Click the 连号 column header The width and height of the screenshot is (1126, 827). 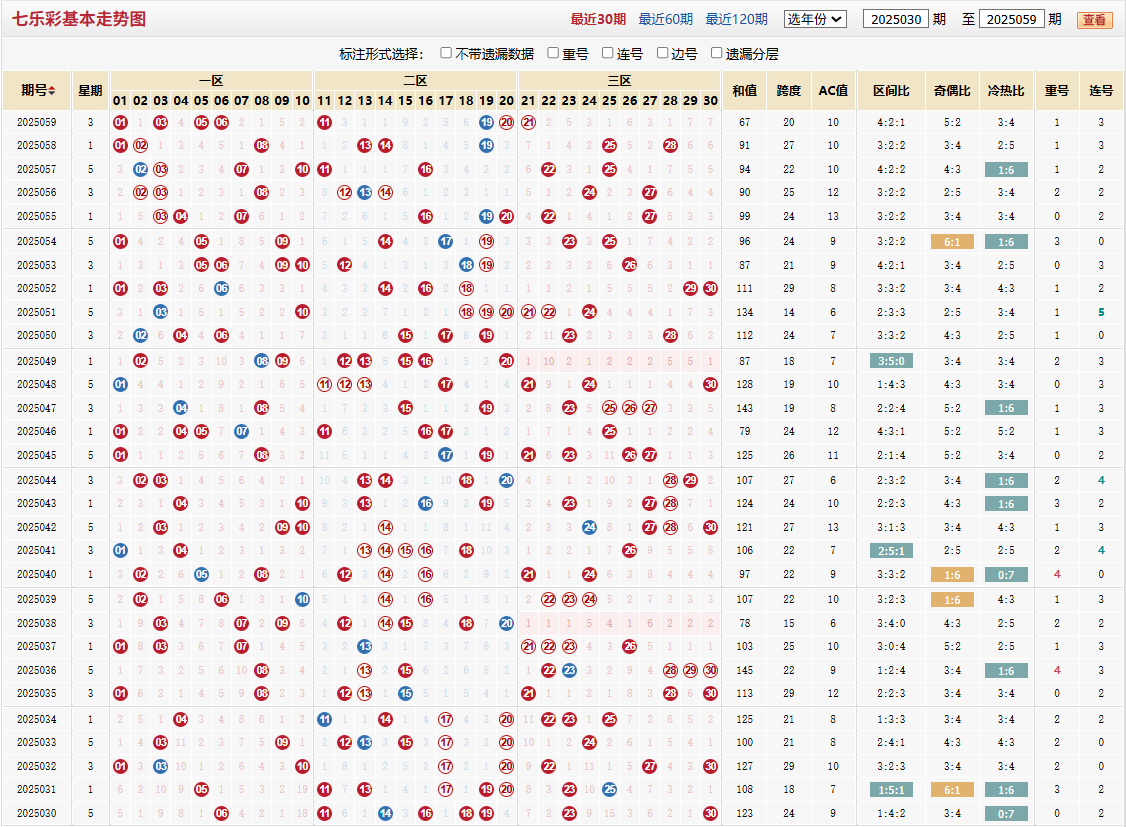click(x=1101, y=90)
